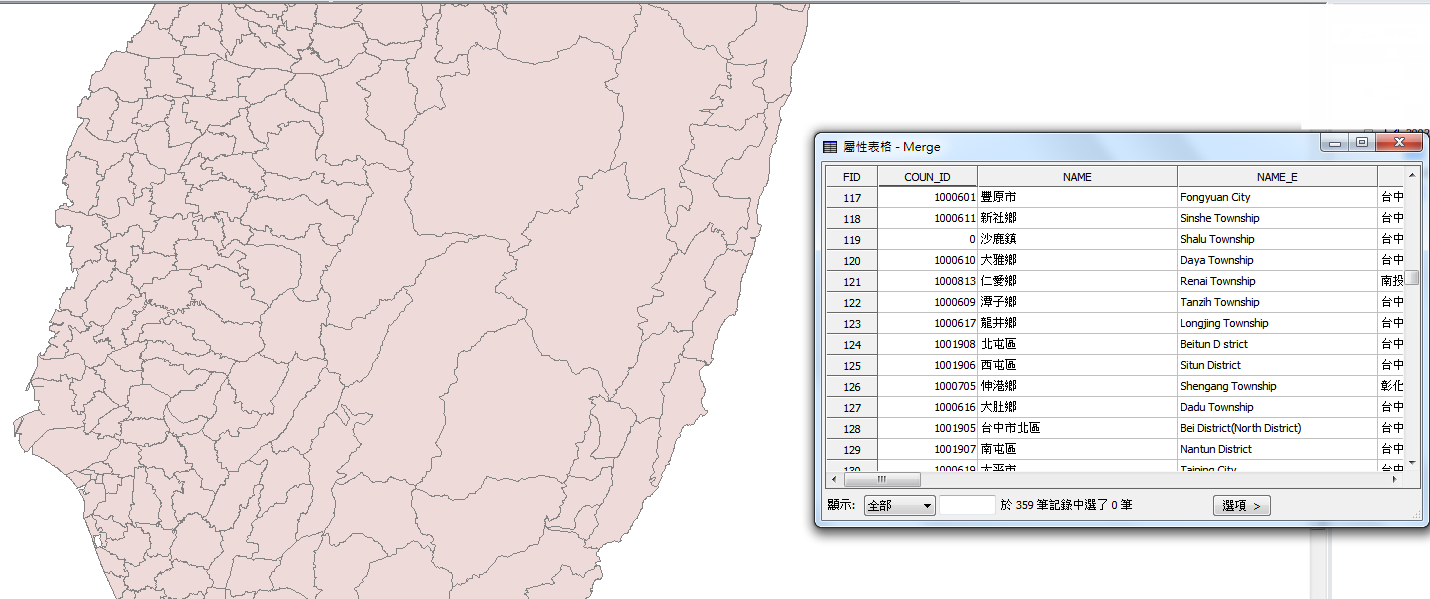Click the FID column header

point(851,177)
